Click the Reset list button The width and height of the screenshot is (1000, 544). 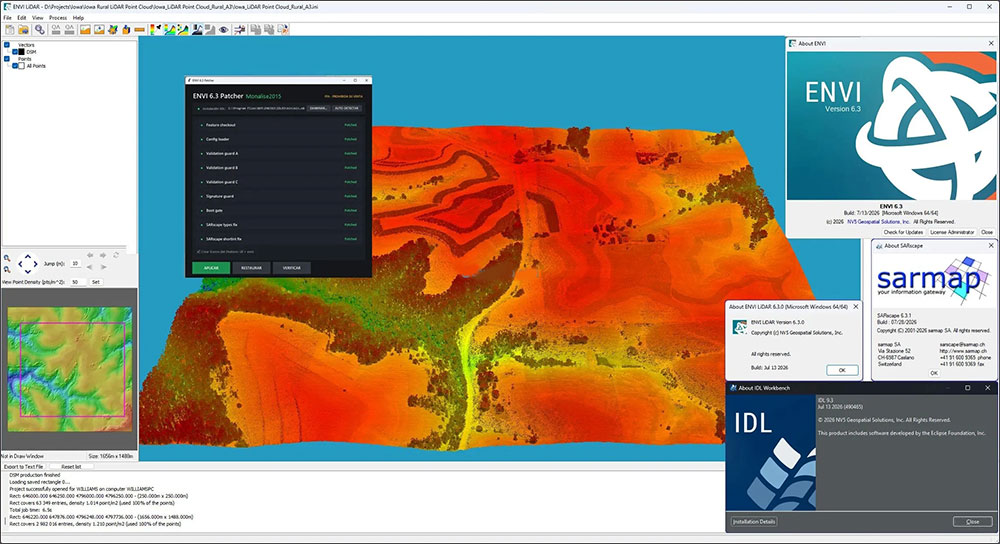(71, 467)
